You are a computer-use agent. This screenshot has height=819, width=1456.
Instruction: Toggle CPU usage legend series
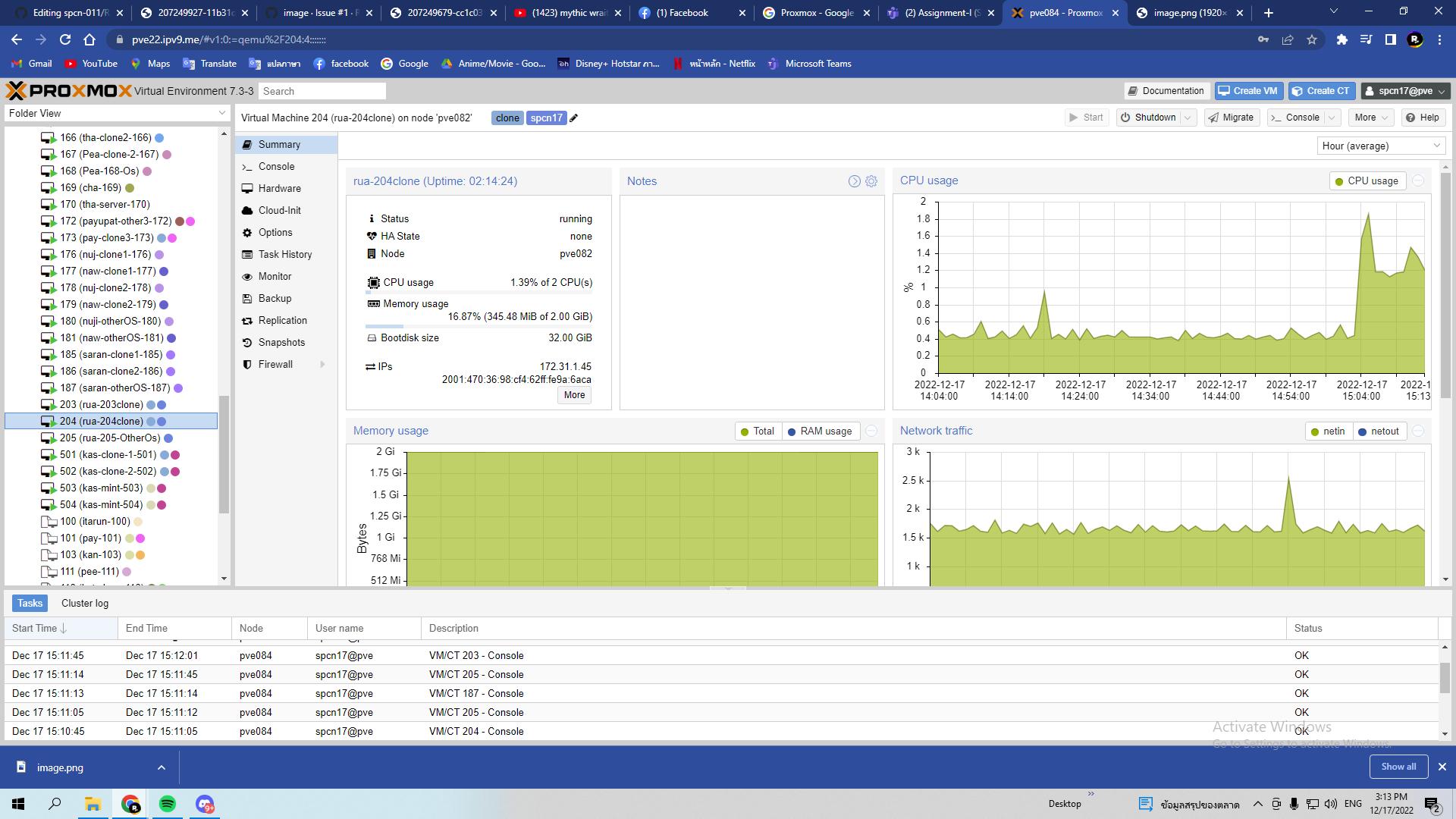(x=1367, y=181)
